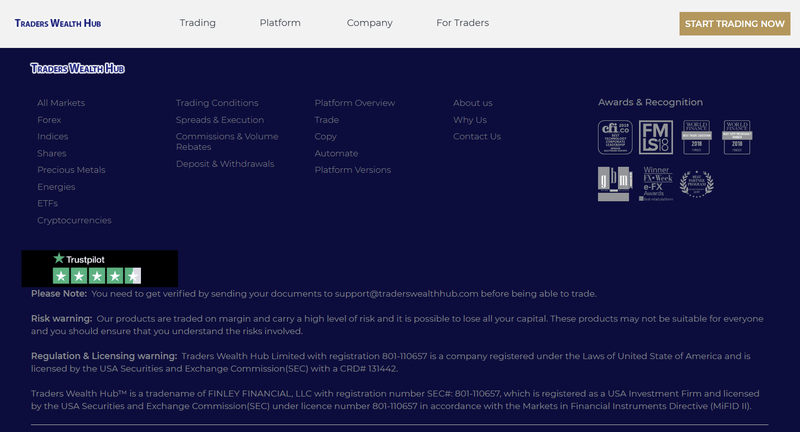
Task: Open Deposit & Withdrawals page link
Action: [225, 164]
